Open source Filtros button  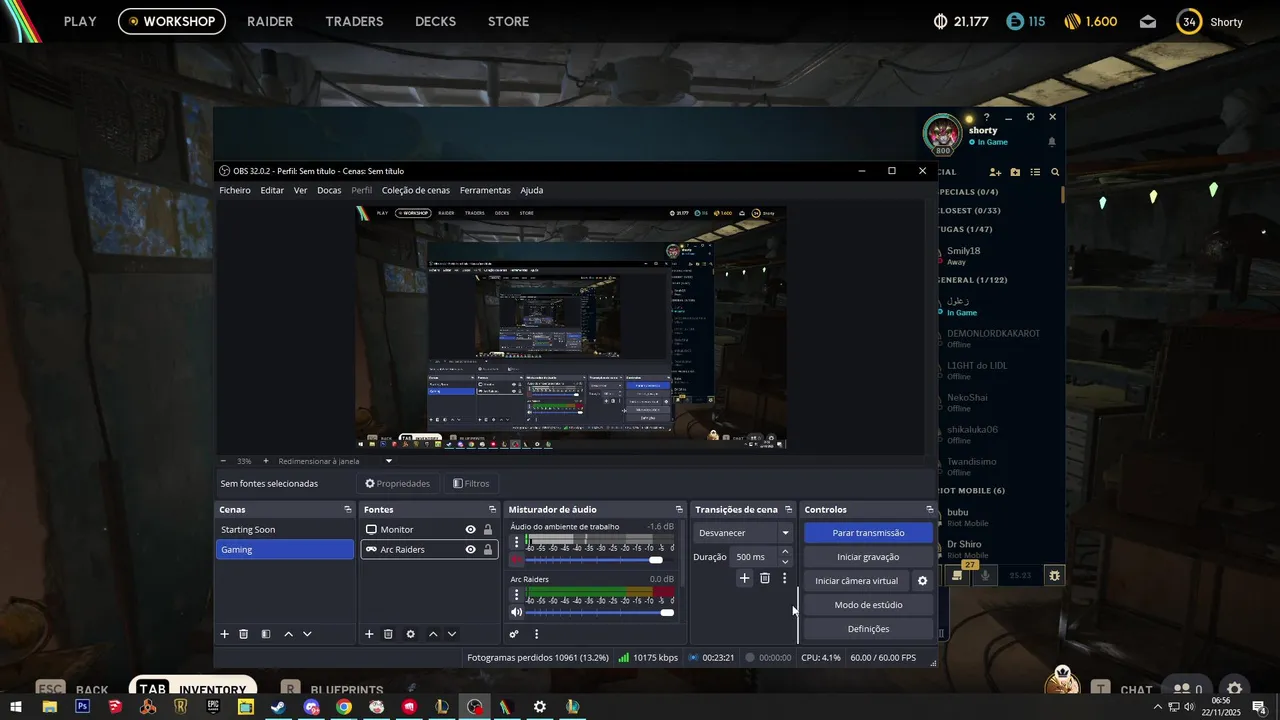471,484
